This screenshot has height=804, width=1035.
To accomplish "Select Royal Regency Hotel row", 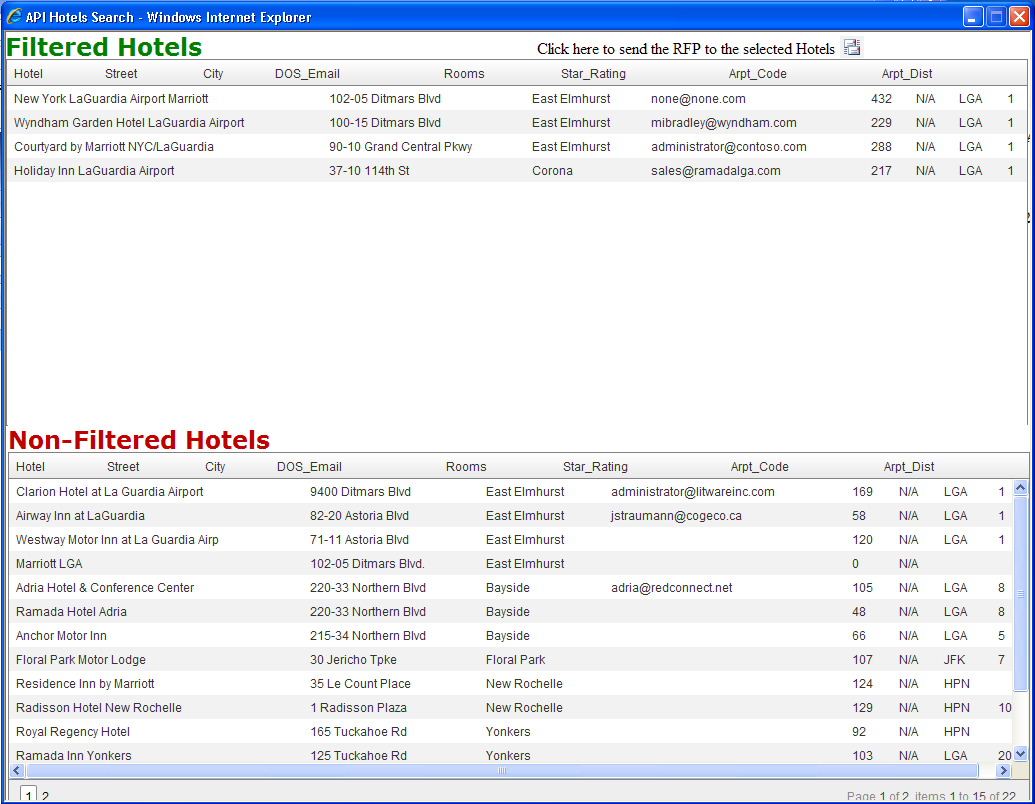I will (x=511, y=731).
